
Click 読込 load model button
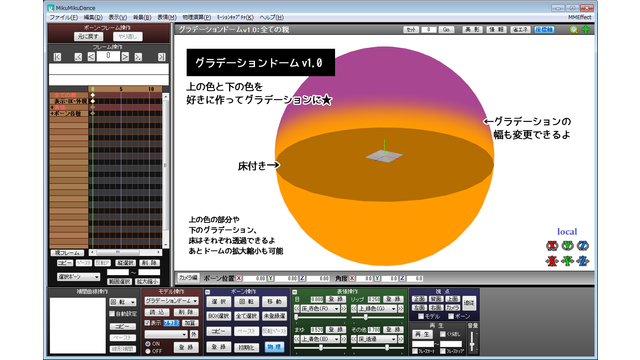tap(158, 312)
